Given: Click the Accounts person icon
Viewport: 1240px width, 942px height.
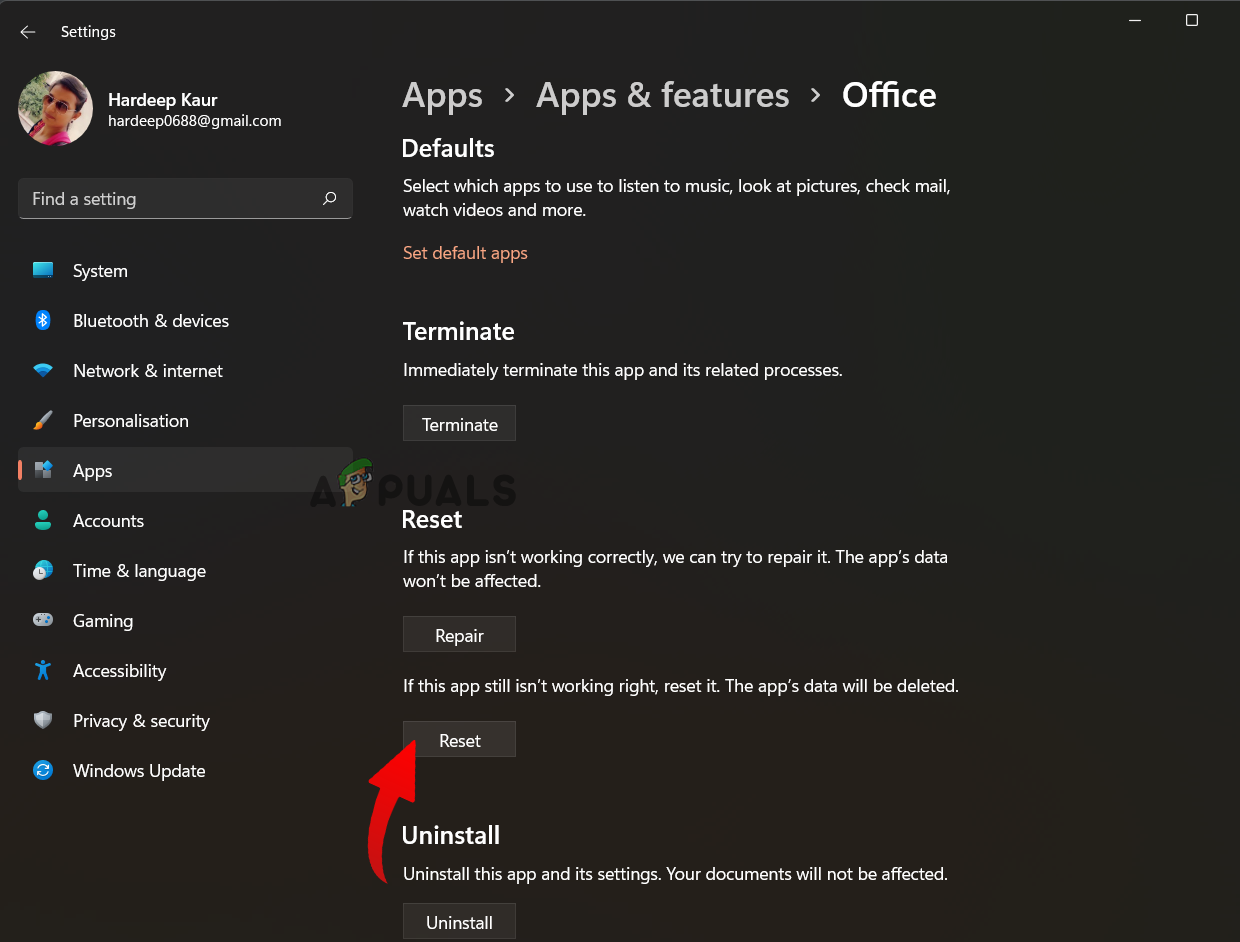Looking at the screenshot, I should point(43,521).
